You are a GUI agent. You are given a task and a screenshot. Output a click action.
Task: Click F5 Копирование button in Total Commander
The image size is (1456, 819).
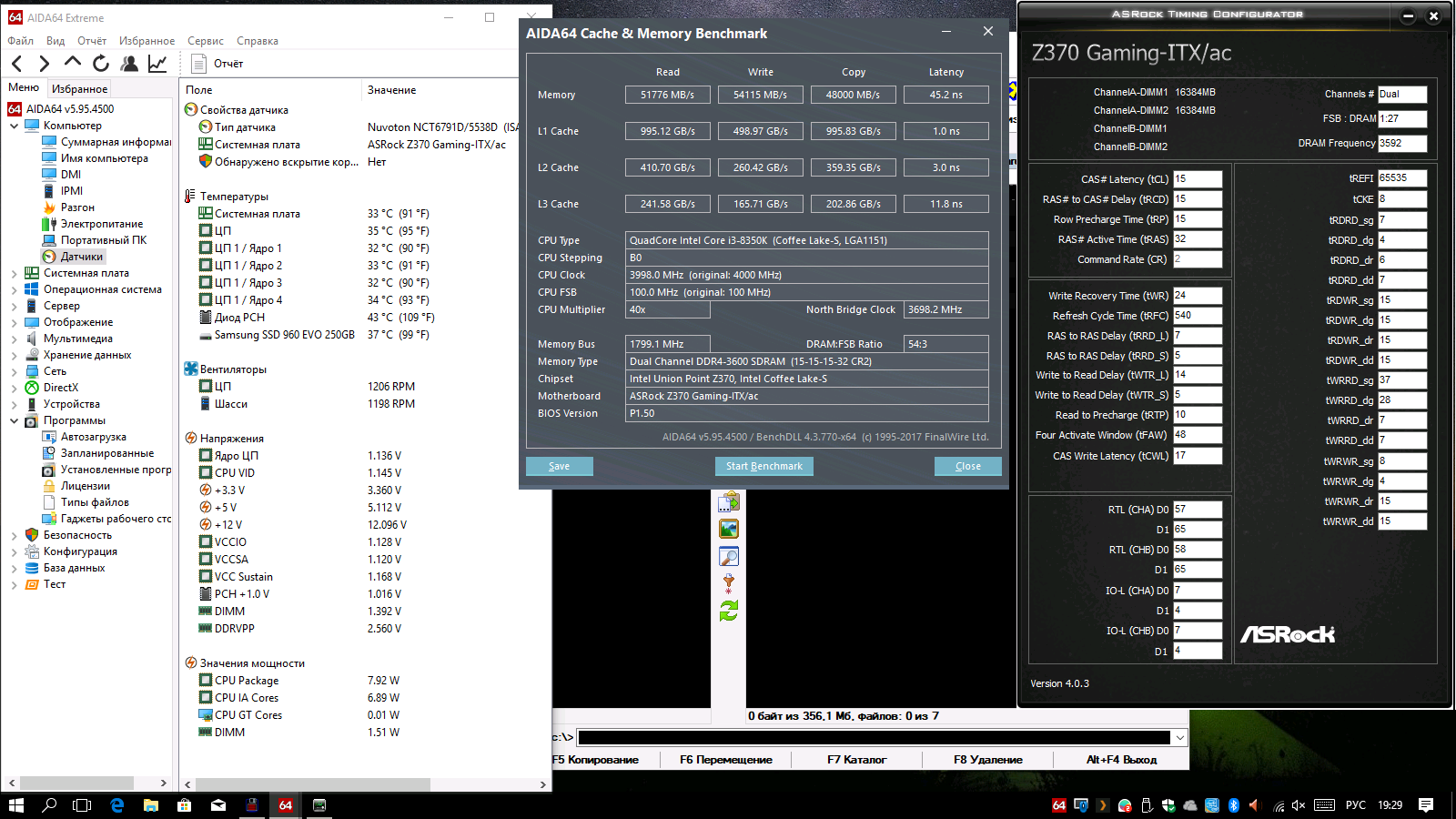tap(596, 760)
